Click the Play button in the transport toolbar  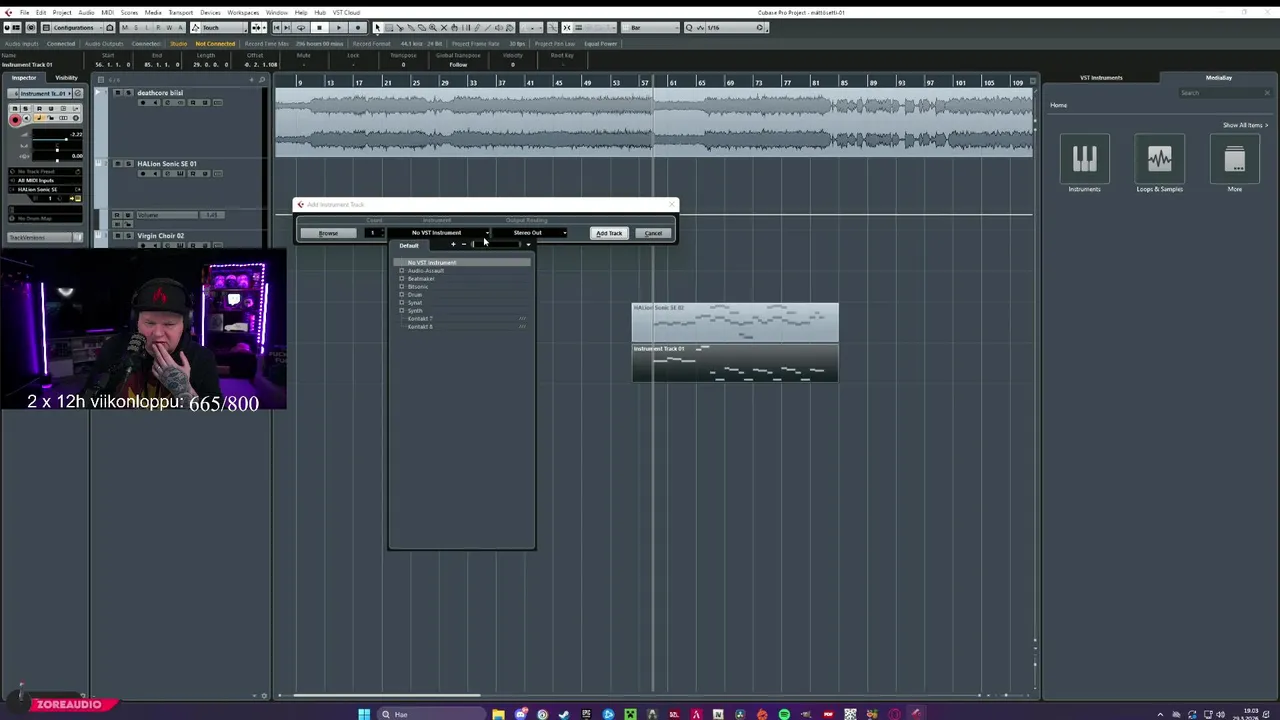(x=339, y=27)
